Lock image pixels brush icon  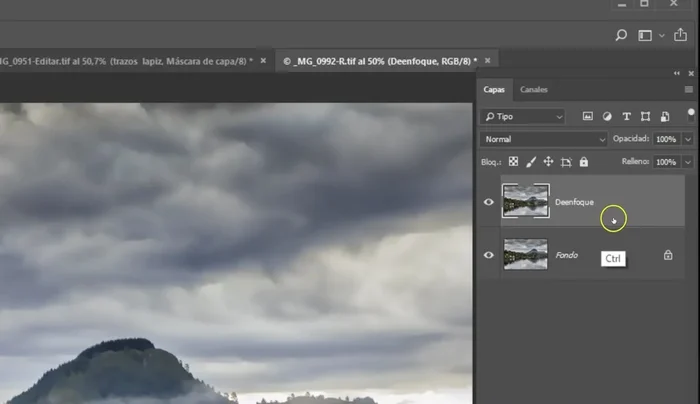[x=531, y=161]
